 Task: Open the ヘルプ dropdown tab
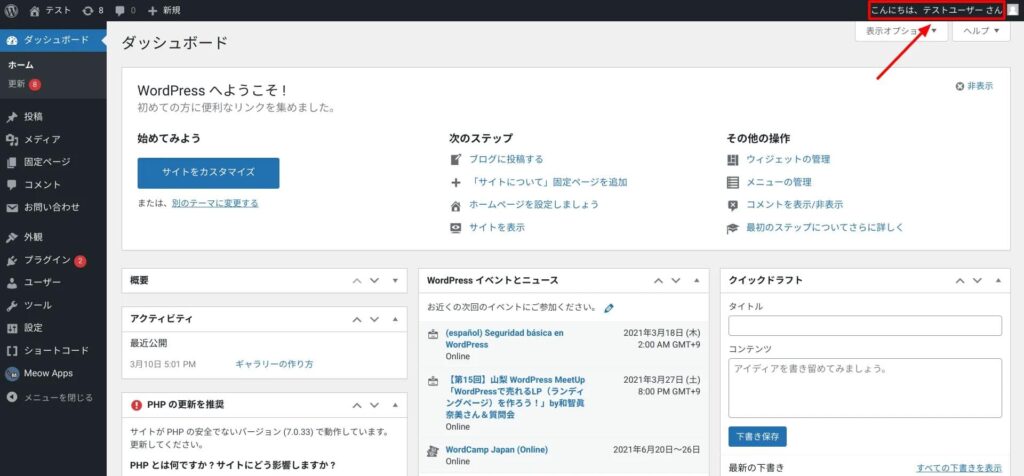982,31
